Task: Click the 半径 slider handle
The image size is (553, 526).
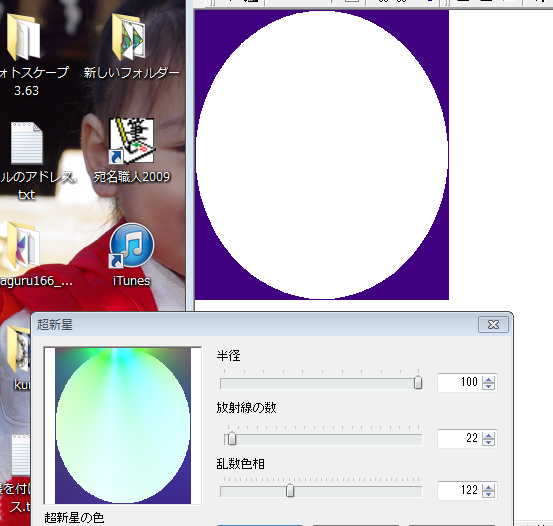Action: coord(418,382)
